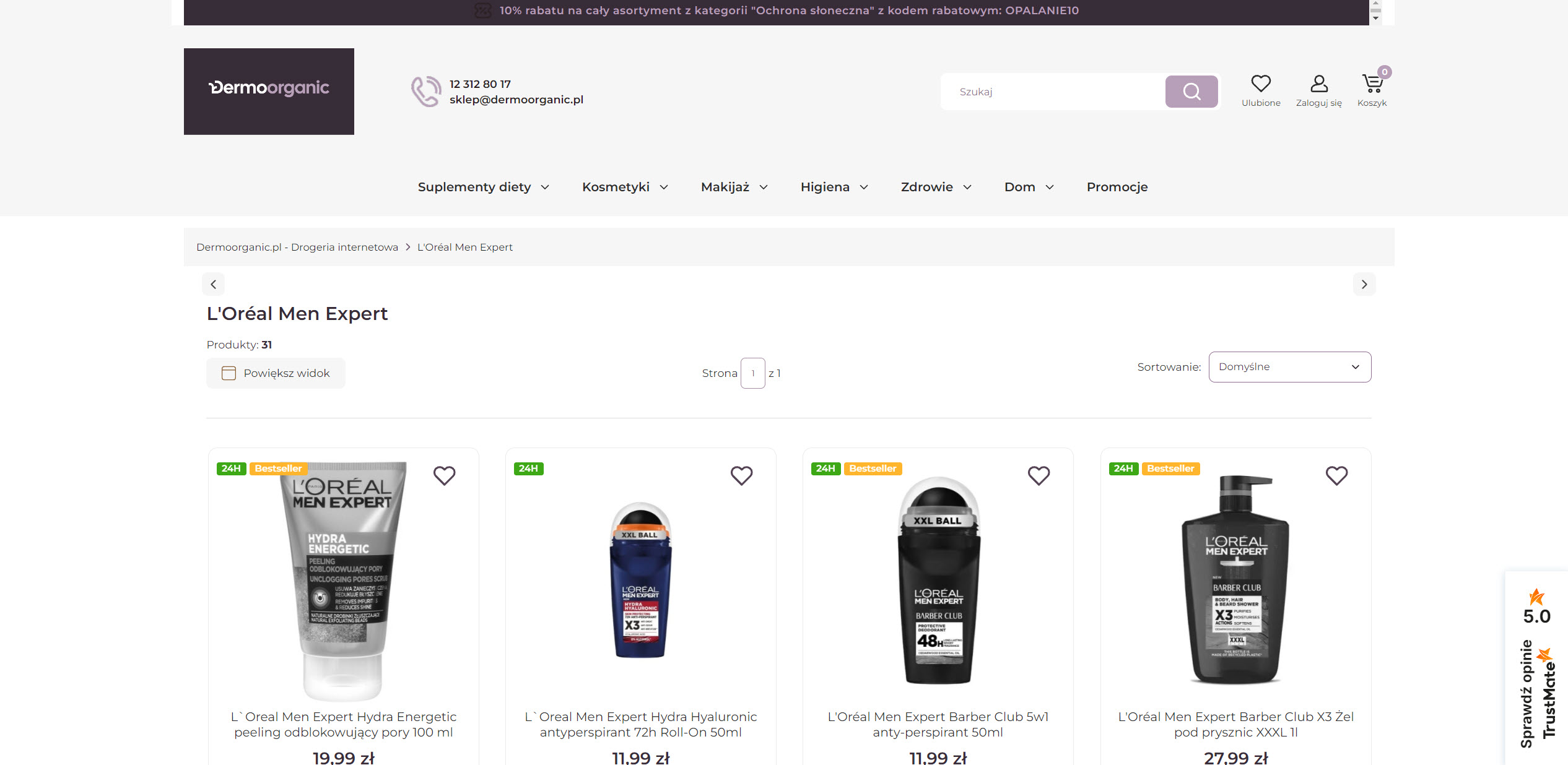The width and height of the screenshot is (1568, 765).
Task: Click the cart count badge
Action: pos(1385,72)
